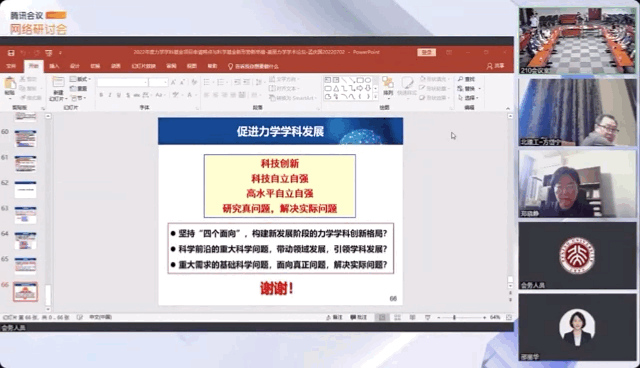Screen dimensions: 640x368
Task: Select the triangle shape in the shapes gallery
Action: (x=336, y=88)
